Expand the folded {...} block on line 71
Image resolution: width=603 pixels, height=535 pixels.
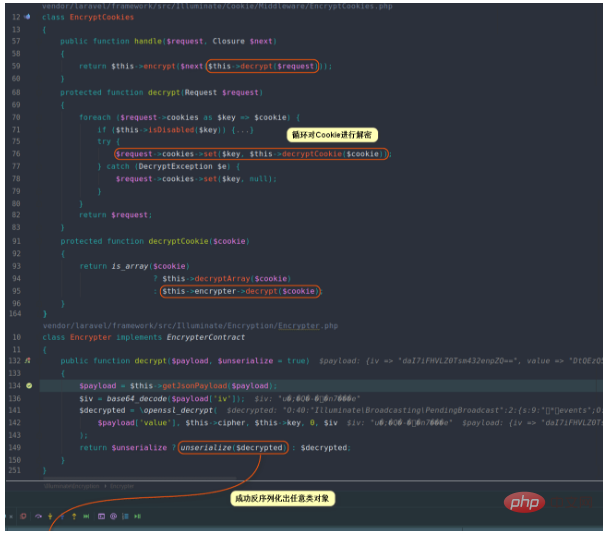(242, 130)
